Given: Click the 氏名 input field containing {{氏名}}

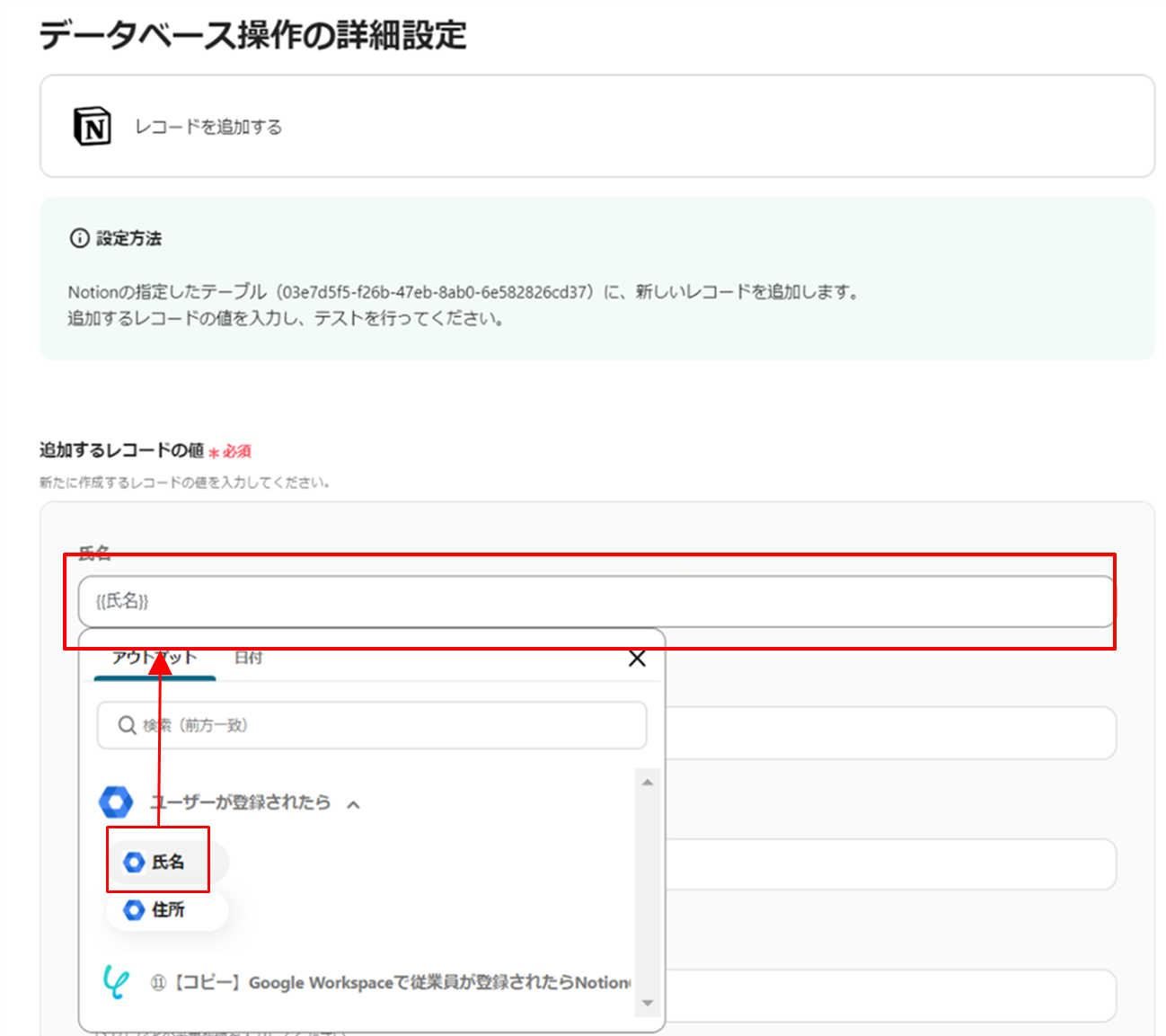Looking at the screenshot, I should pos(593,601).
